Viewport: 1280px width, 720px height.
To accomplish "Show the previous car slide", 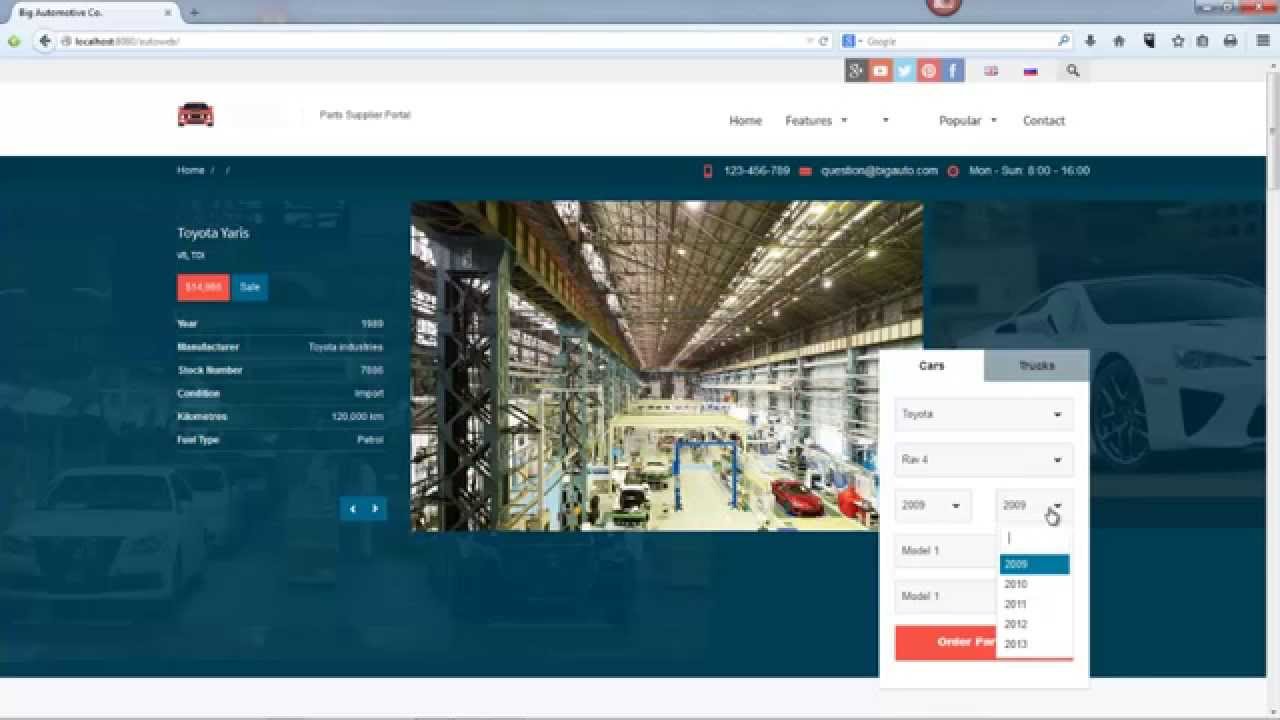I will 352,509.
